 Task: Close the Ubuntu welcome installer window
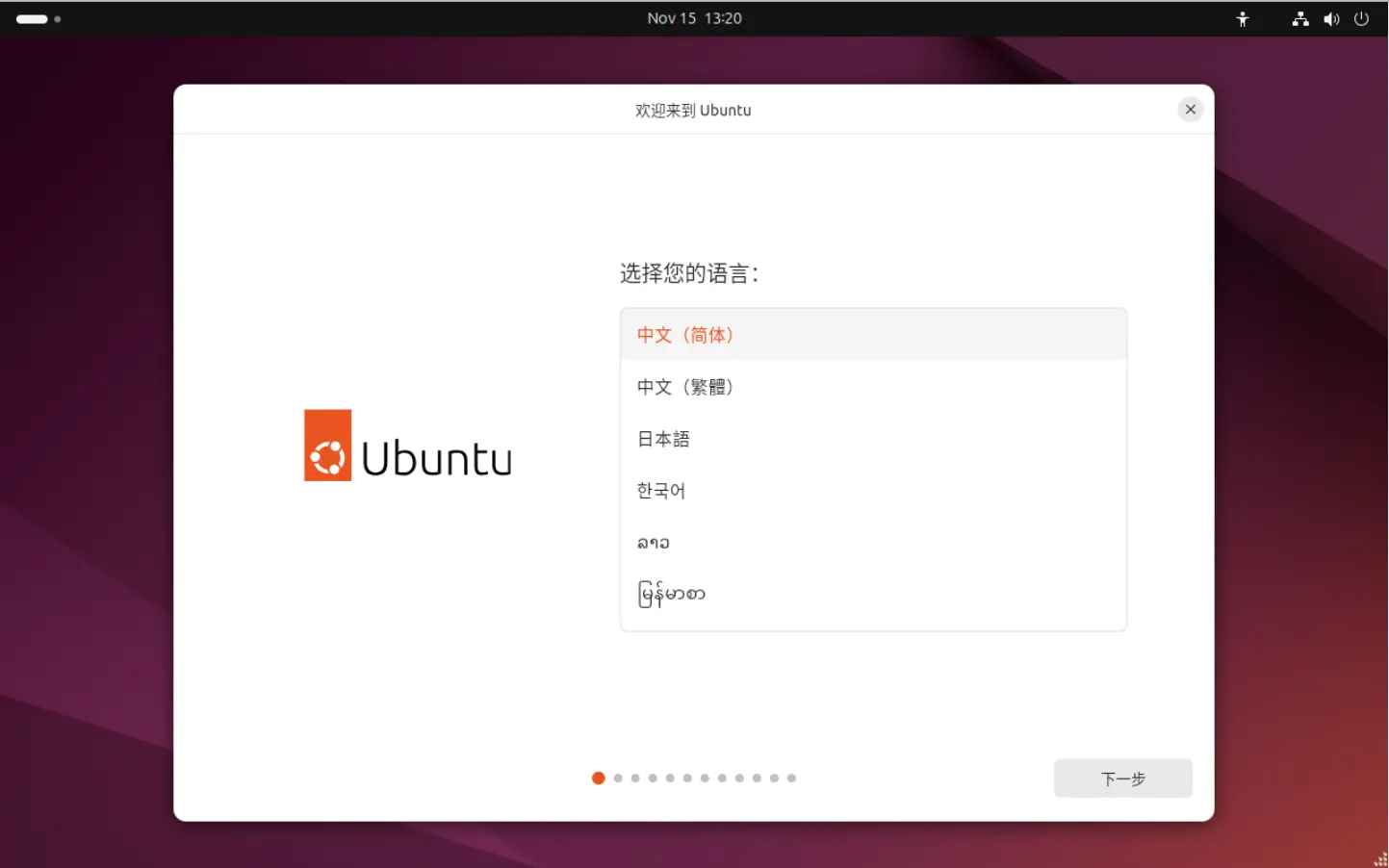tap(1190, 110)
